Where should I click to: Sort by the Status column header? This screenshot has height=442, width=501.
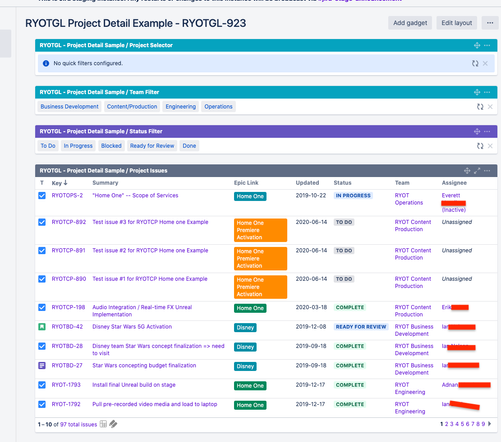click(x=343, y=183)
